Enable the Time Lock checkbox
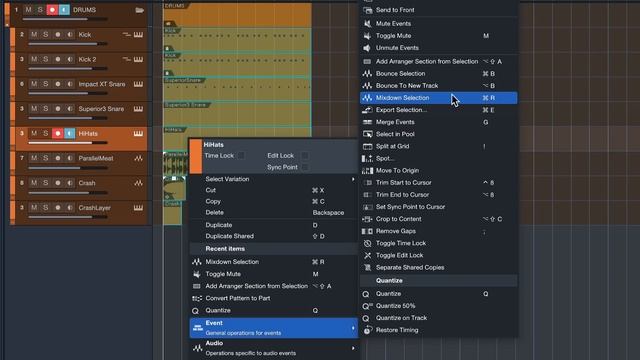The image size is (640, 360). coord(241,156)
